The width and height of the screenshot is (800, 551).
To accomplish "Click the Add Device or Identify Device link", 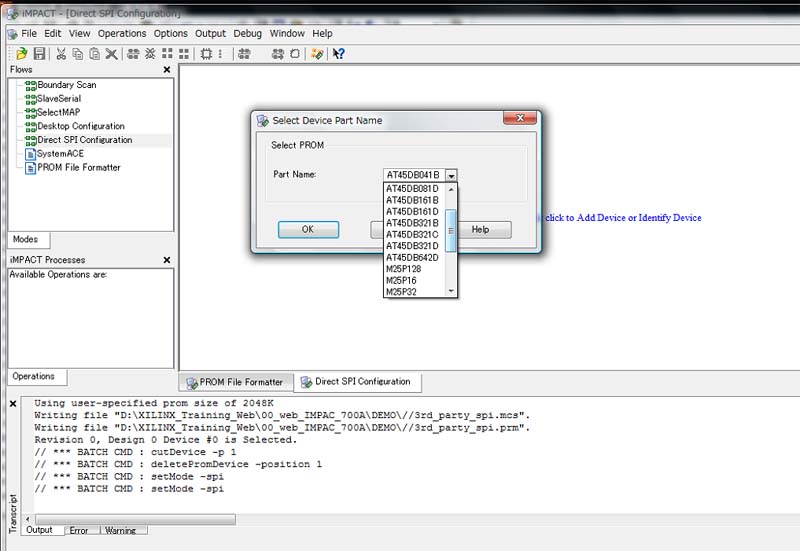I will point(623,218).
